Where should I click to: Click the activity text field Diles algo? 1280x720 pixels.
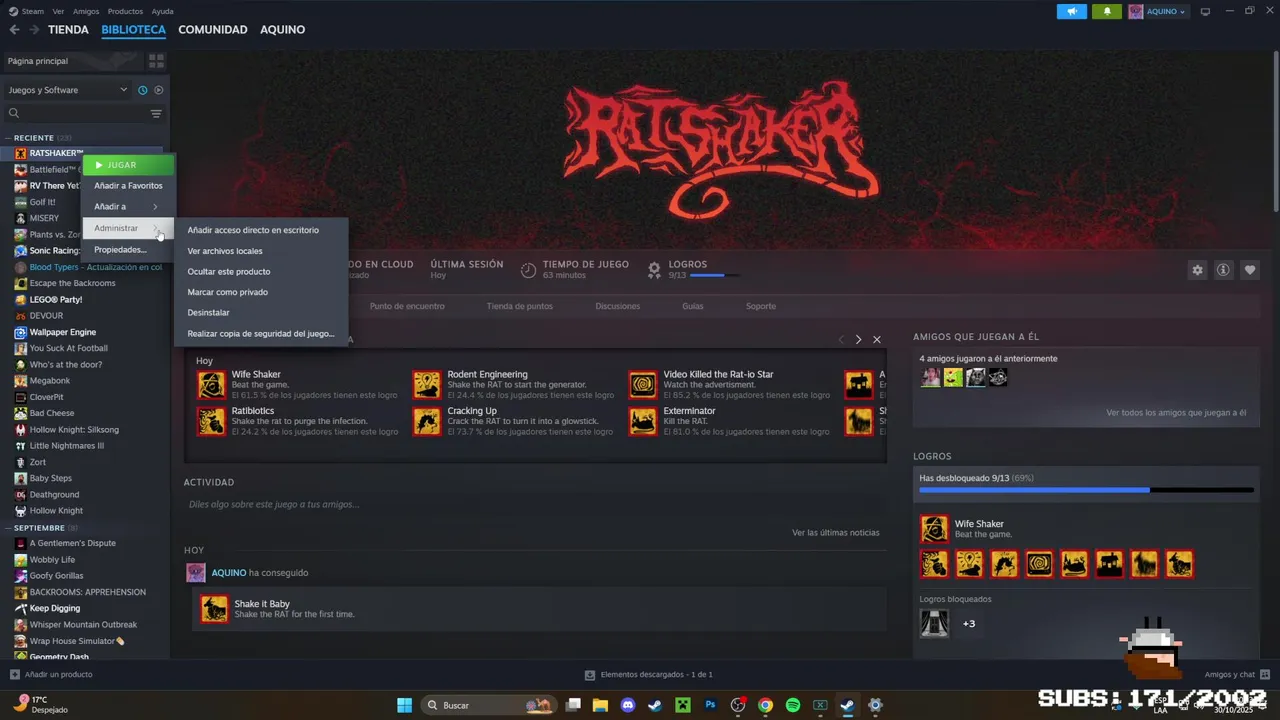(x=535, y=505)
